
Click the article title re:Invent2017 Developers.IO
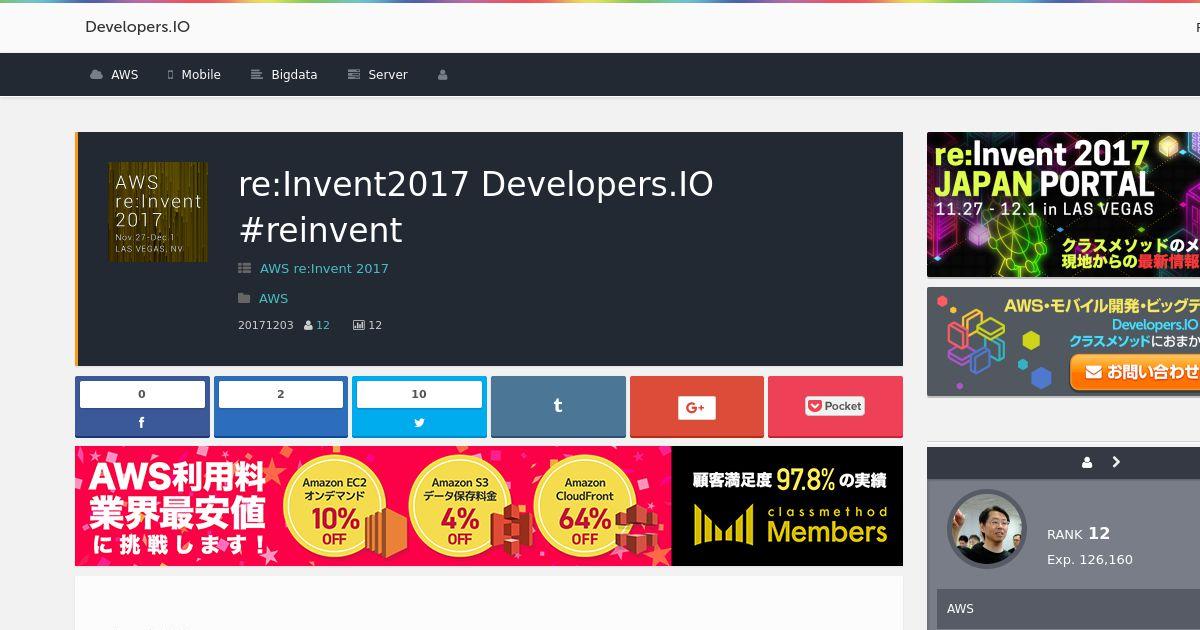(x=476, y=207)
